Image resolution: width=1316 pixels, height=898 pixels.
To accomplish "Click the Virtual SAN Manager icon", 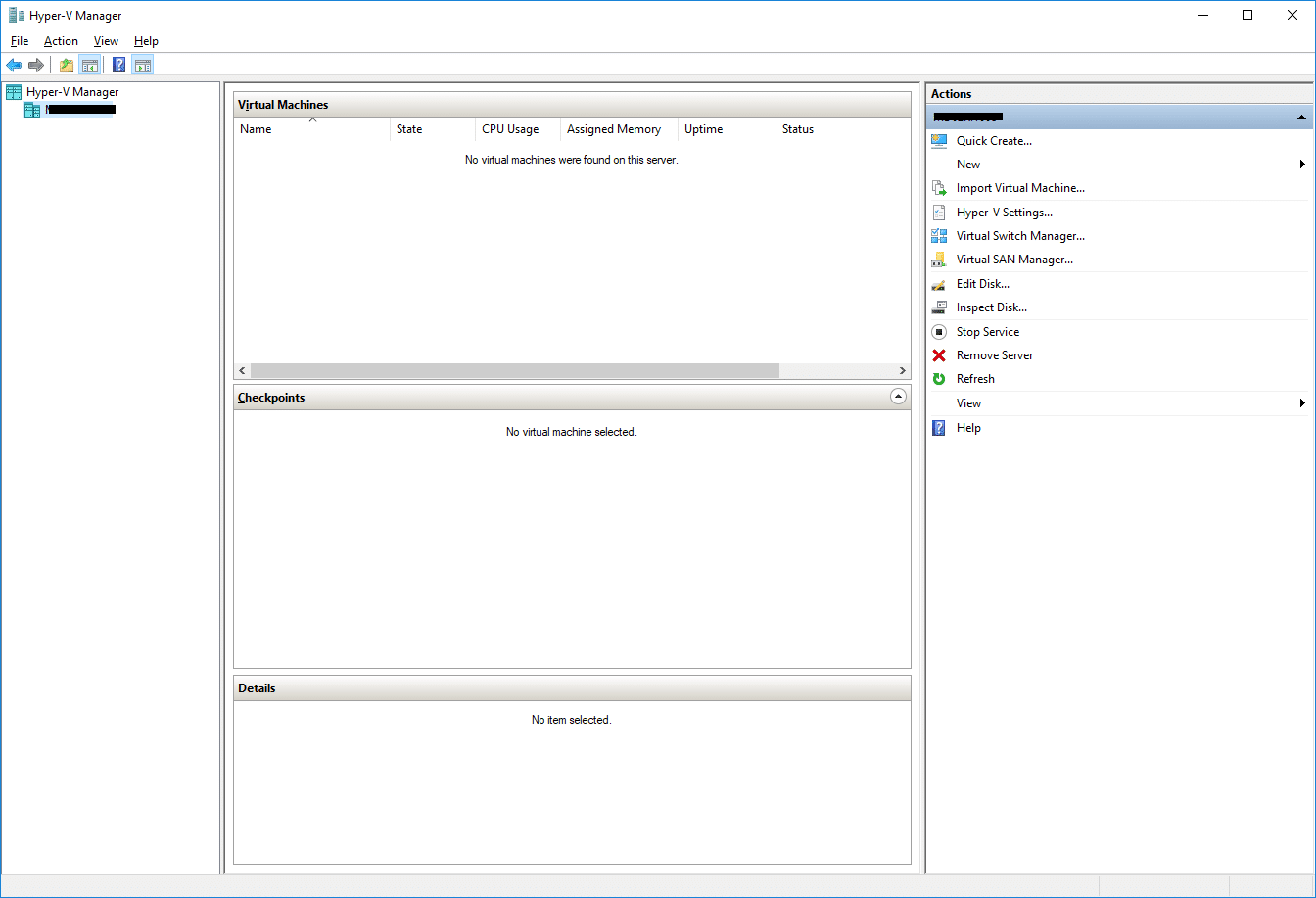I will coord(939,260).
